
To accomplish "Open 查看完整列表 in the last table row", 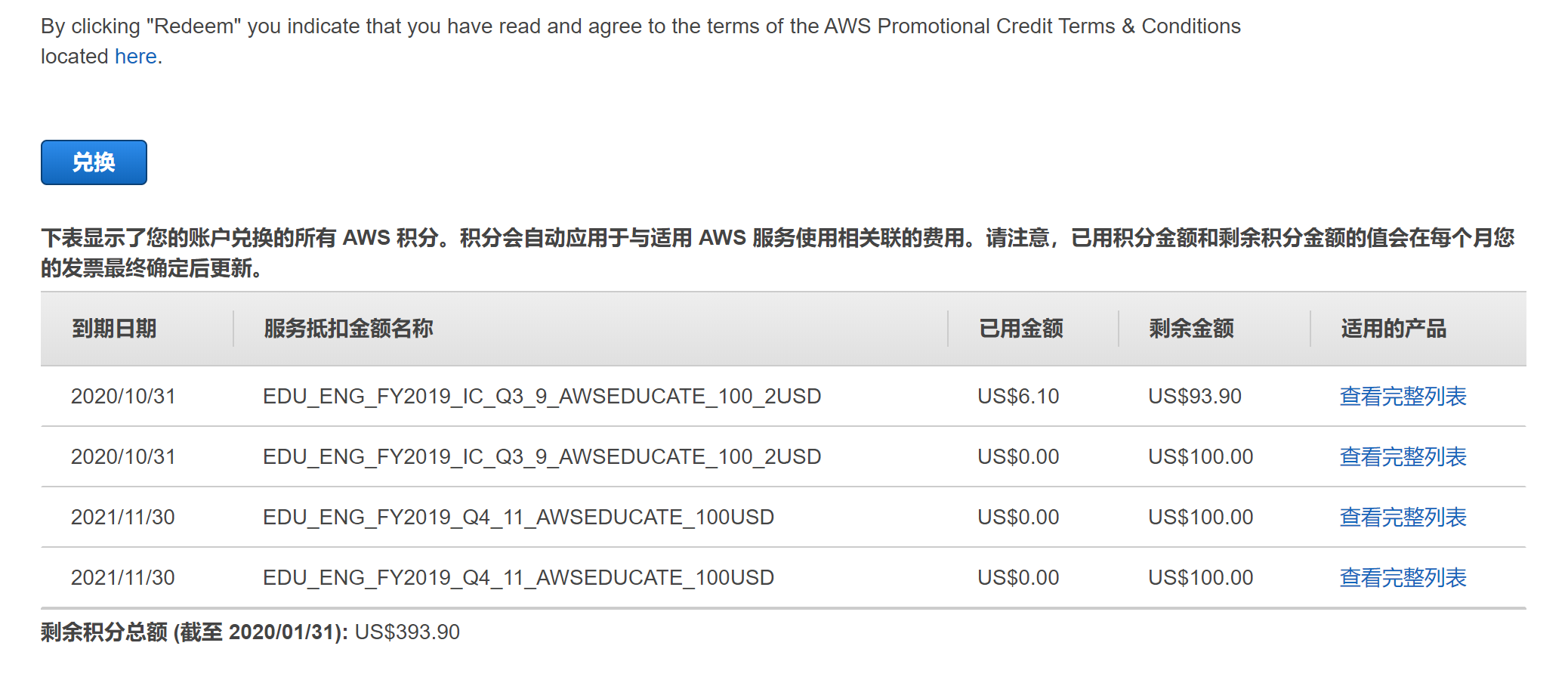I will click(x=1402, y=578).
